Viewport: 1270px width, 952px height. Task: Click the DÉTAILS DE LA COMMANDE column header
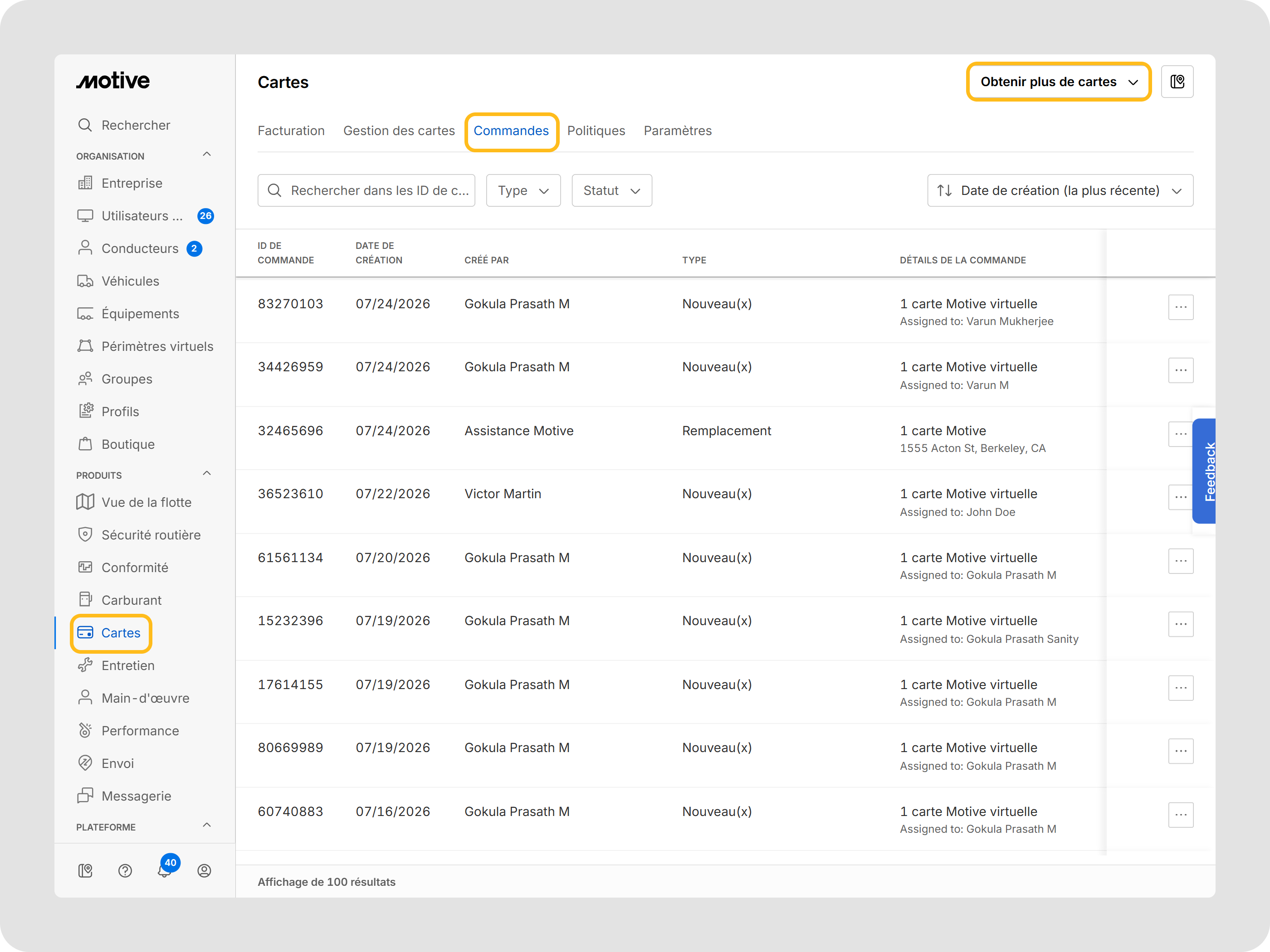point(963,261)
